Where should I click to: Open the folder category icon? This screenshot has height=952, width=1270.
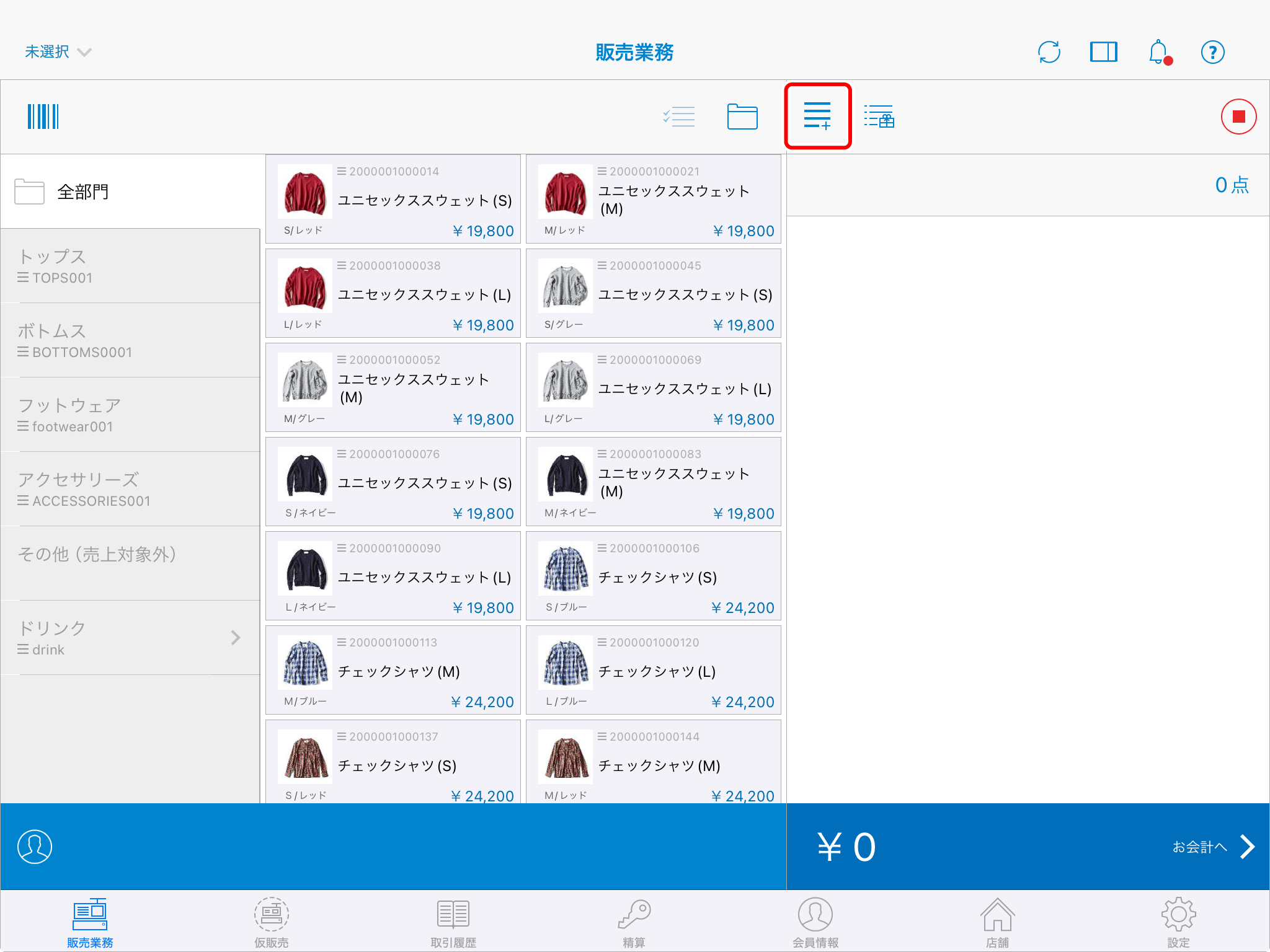742,117
